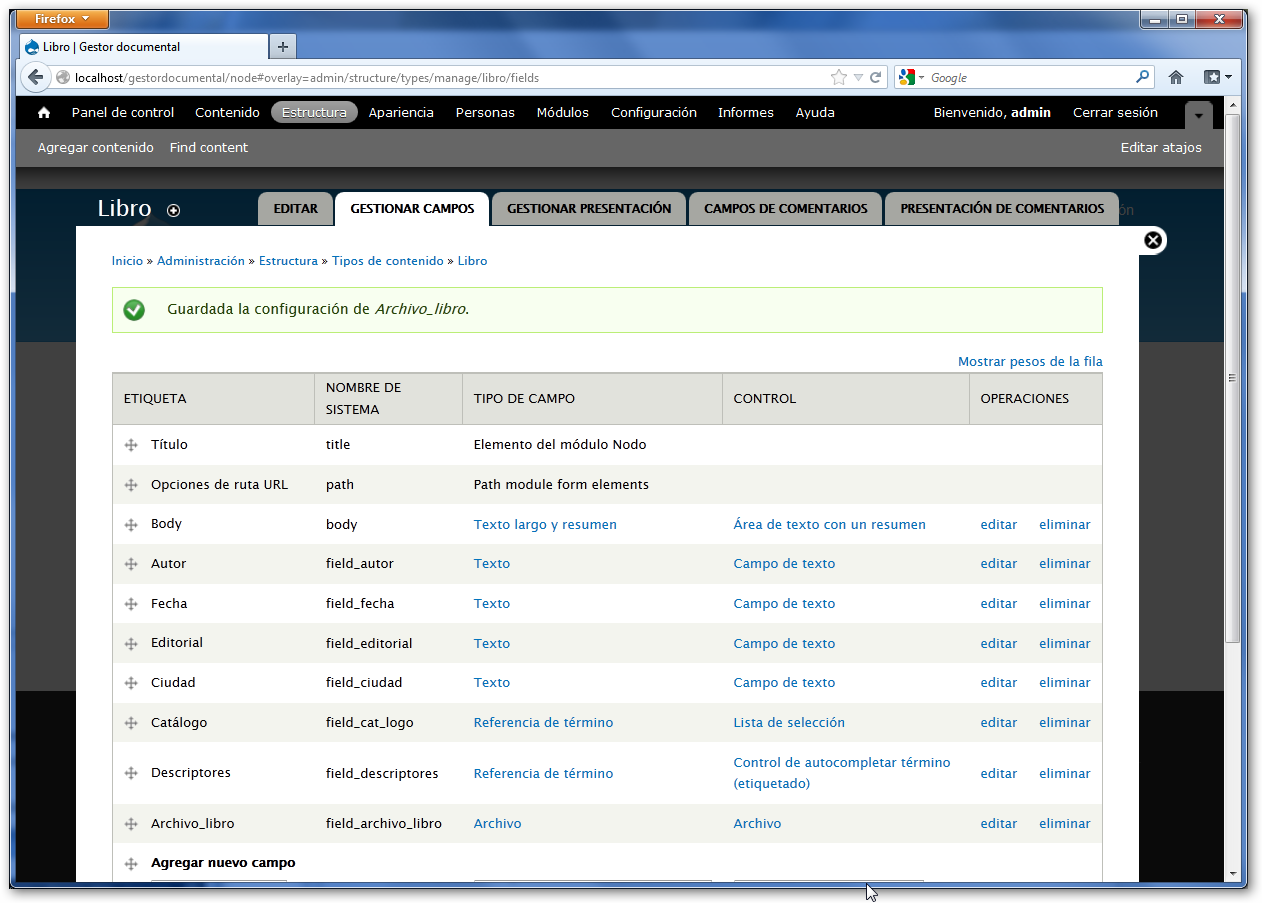
Task: Open the bookmarks menu dropdown button
Action: click(1217, 77)
